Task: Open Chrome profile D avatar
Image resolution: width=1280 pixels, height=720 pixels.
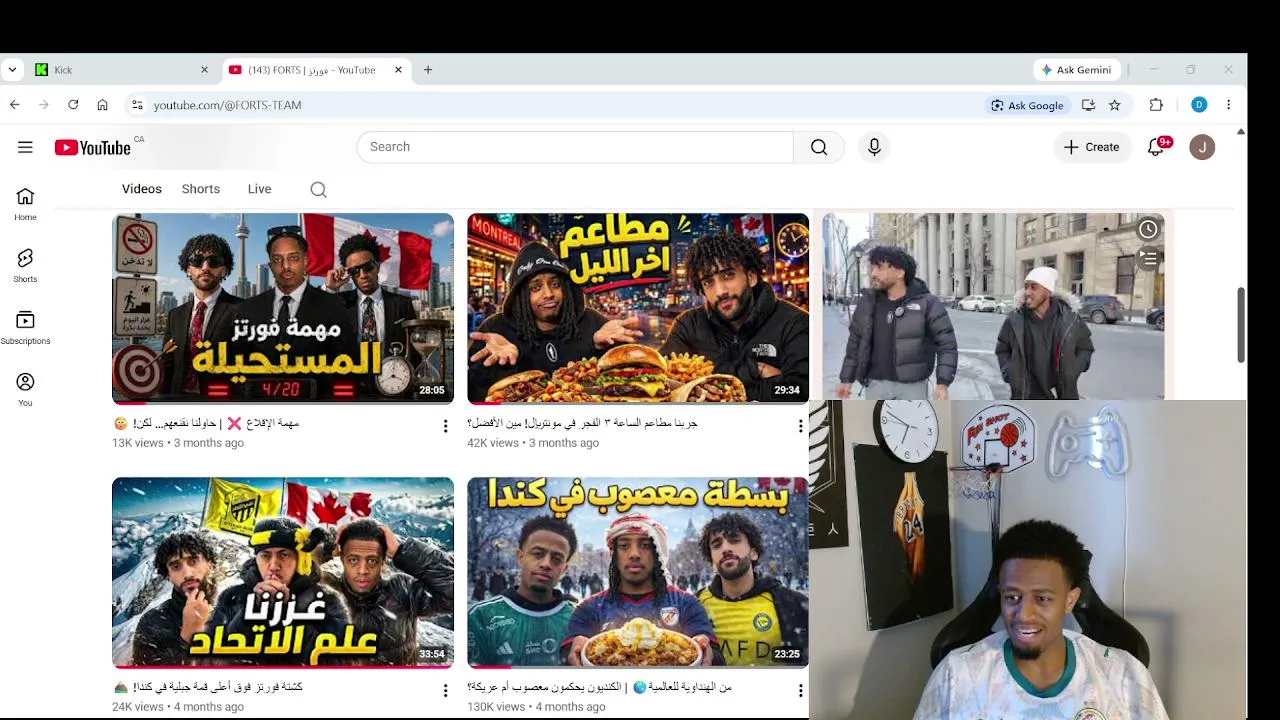Action: [x=1199, y=105]
